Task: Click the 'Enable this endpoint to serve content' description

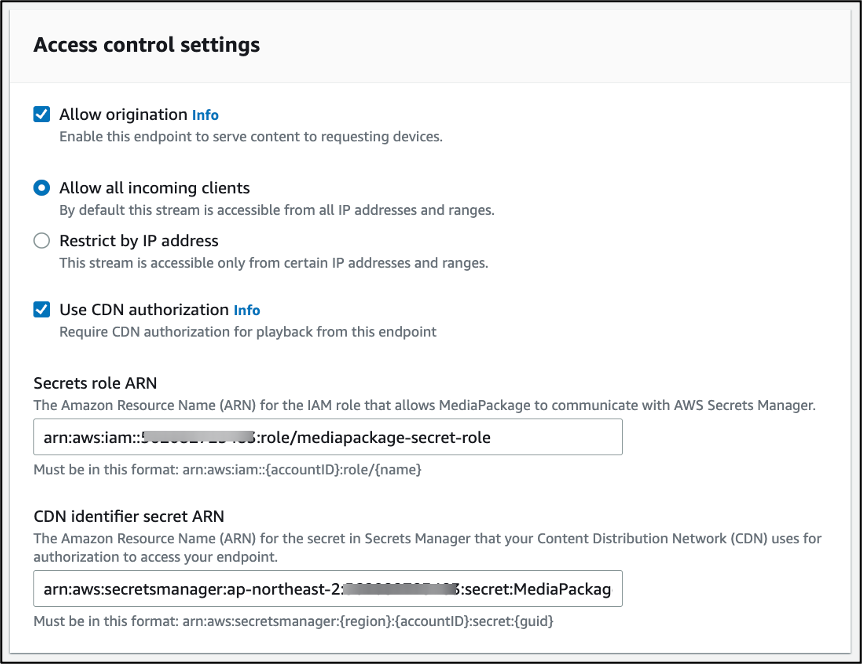Action: click(x=250, y=136)
